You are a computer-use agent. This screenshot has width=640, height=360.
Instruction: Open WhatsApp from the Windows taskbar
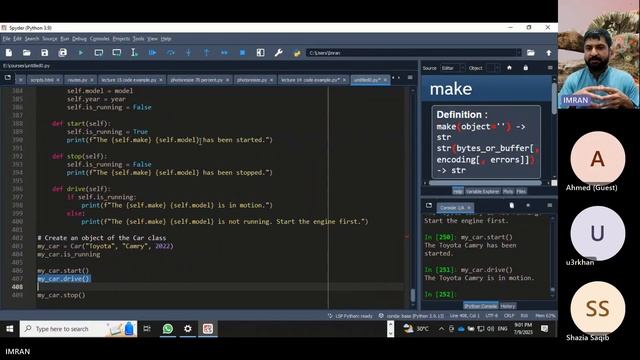click(x=168, y=329)
